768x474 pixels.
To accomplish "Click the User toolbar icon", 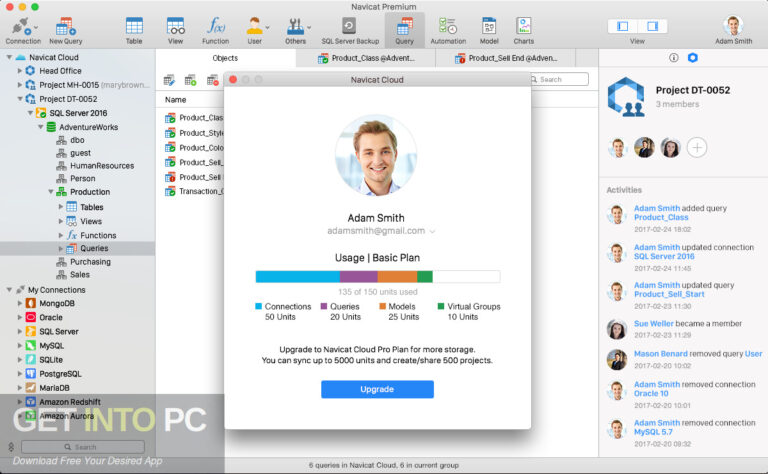I will (254, 25).
